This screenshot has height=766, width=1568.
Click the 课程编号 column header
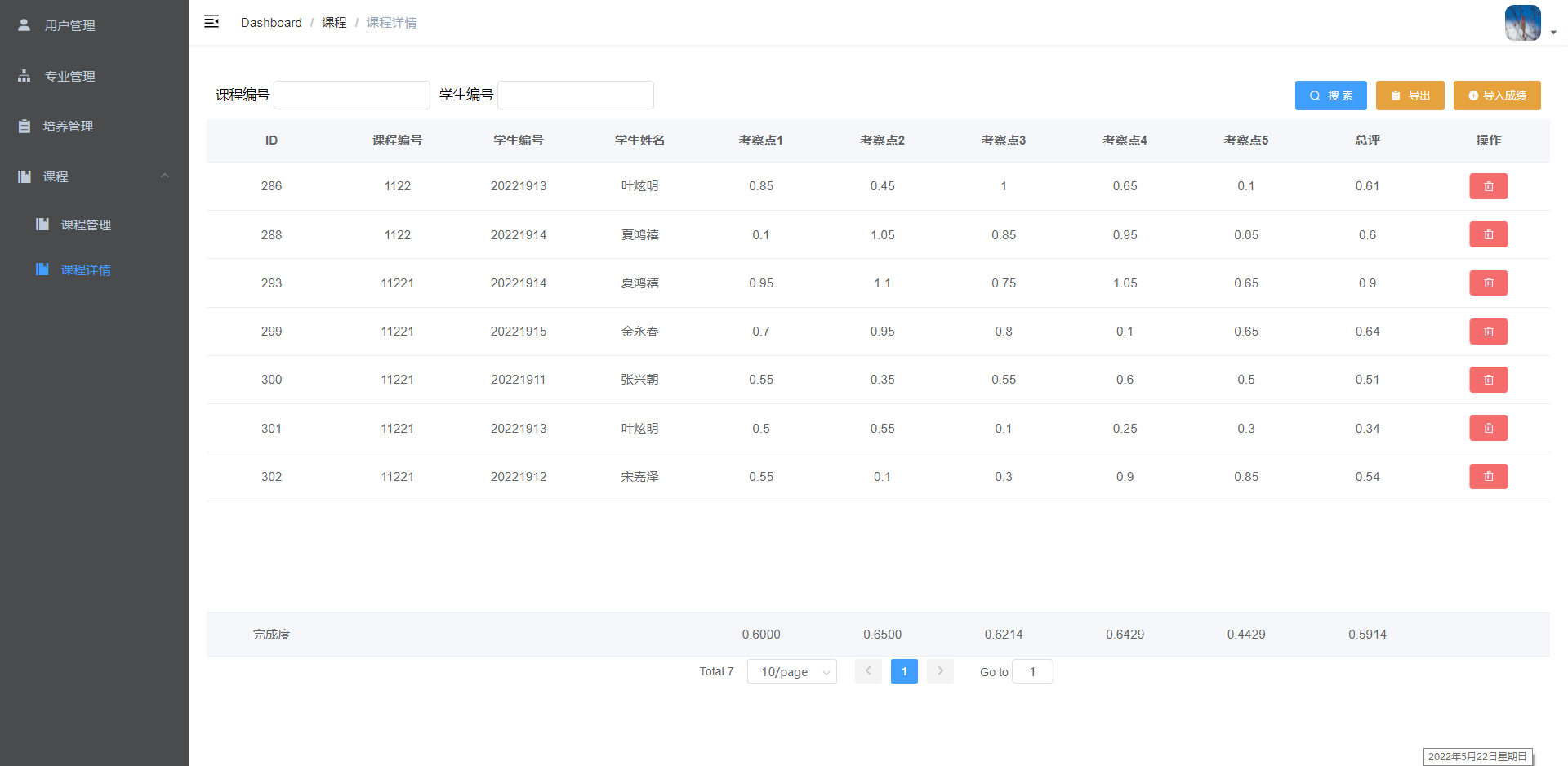pyautogui.click(x=398, y=140)
